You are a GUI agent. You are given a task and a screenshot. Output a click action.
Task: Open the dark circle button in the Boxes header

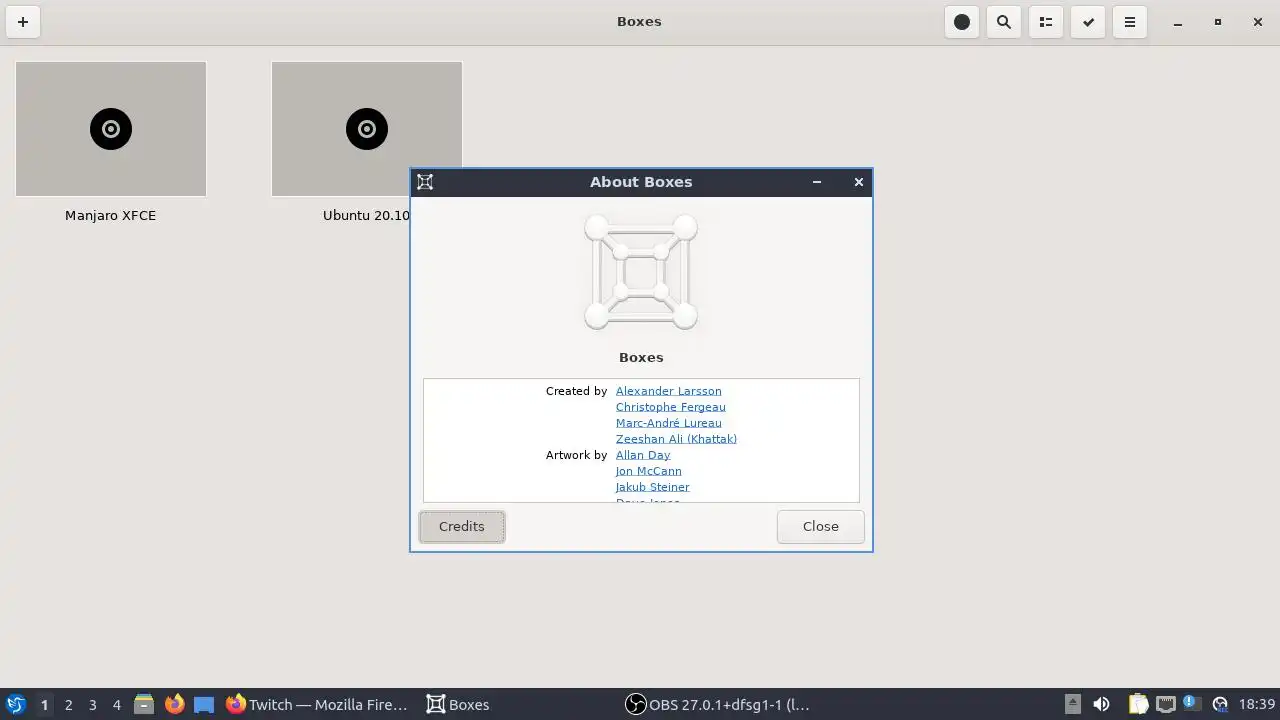[962, 22]
